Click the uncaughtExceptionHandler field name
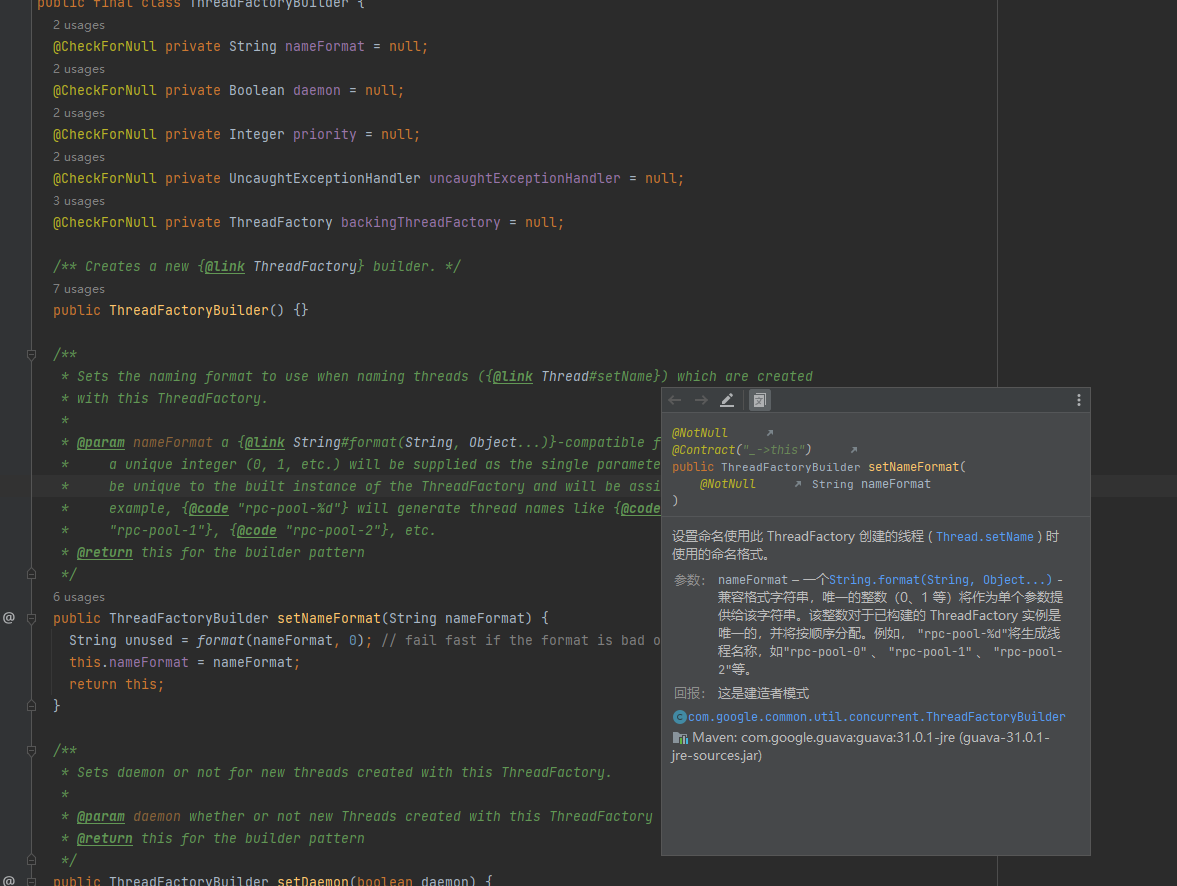Viewport: 1177px width, 886px height. [524, 179]
